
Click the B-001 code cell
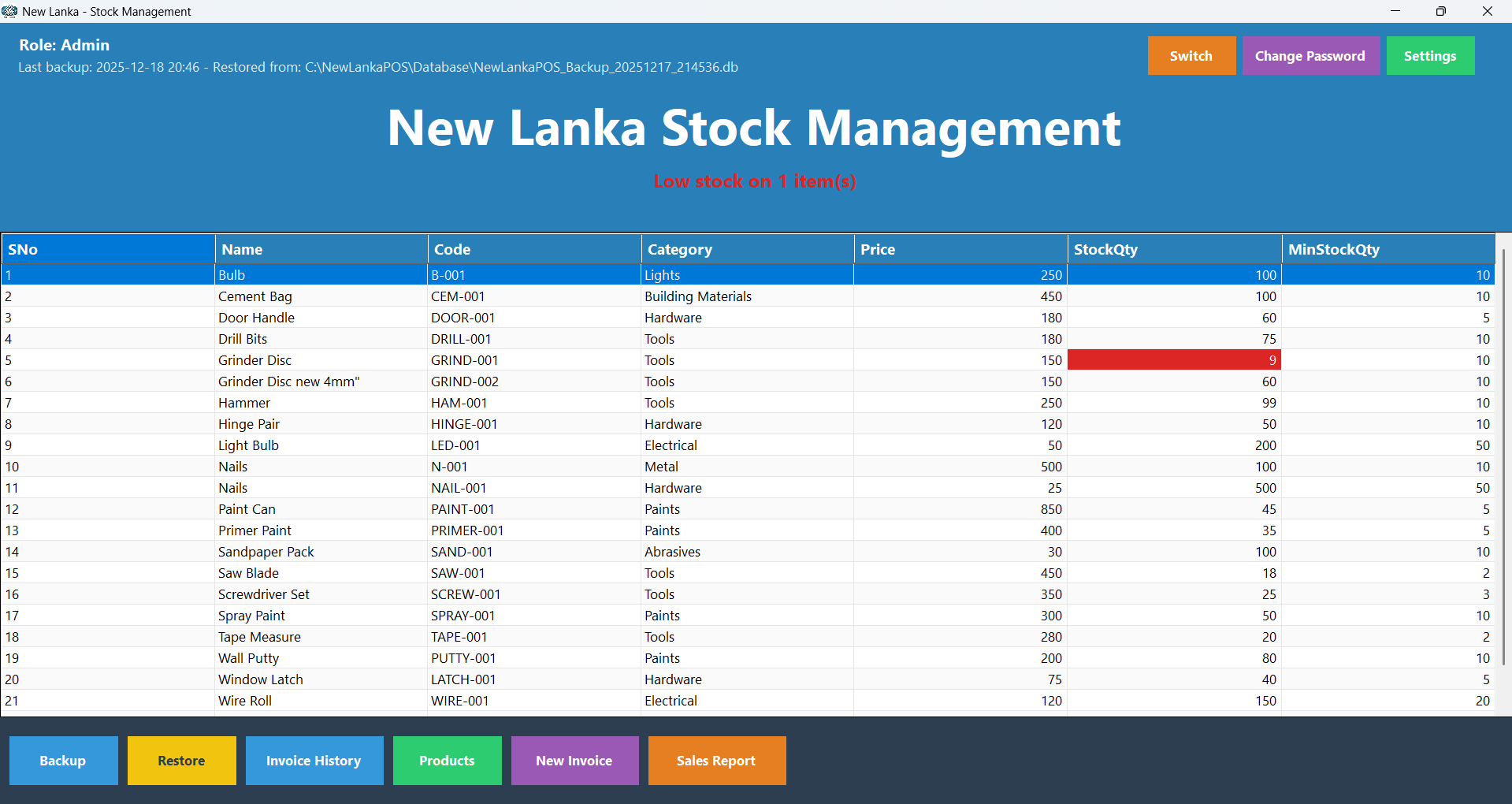coord(535,275)
